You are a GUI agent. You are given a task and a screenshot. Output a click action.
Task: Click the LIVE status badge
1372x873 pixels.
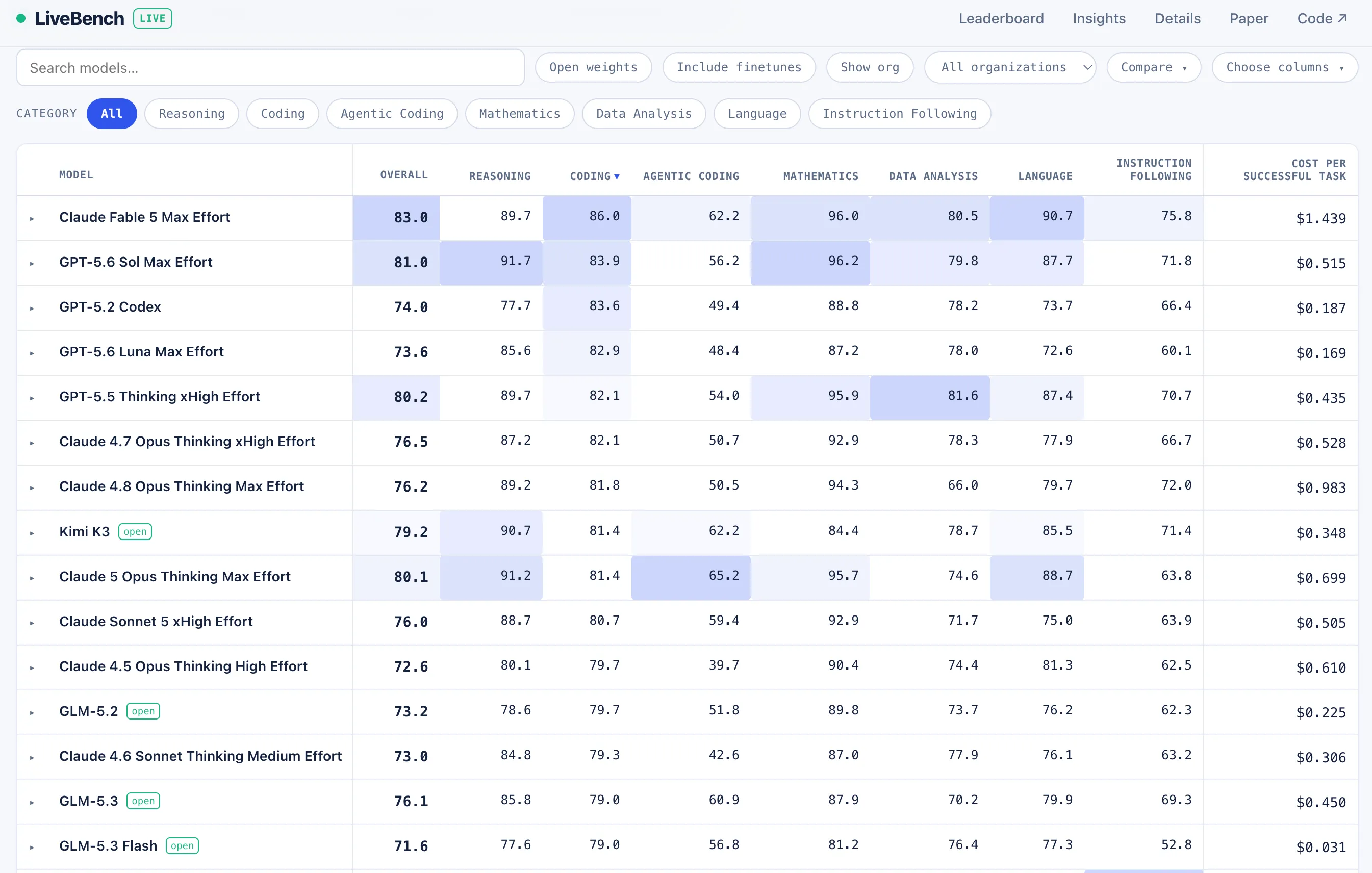click(153, 18)
